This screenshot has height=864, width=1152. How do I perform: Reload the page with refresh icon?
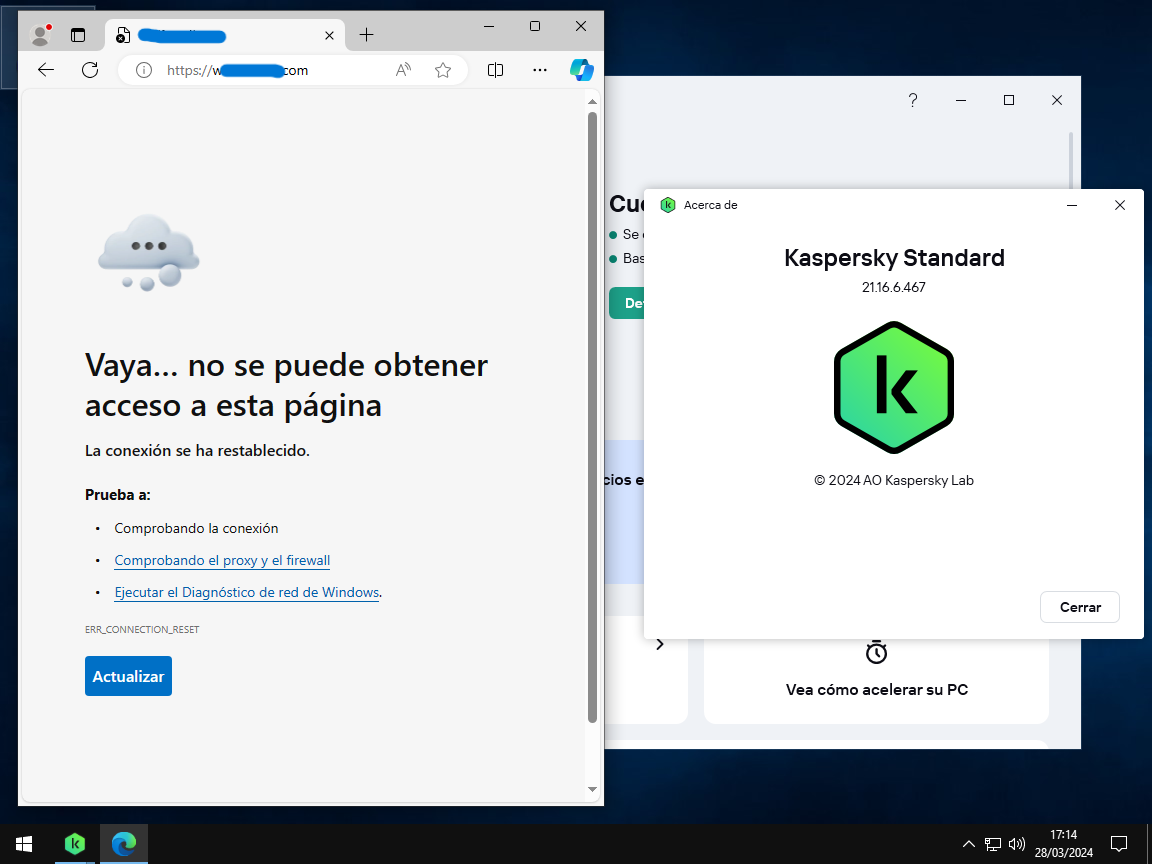(90, 70)
